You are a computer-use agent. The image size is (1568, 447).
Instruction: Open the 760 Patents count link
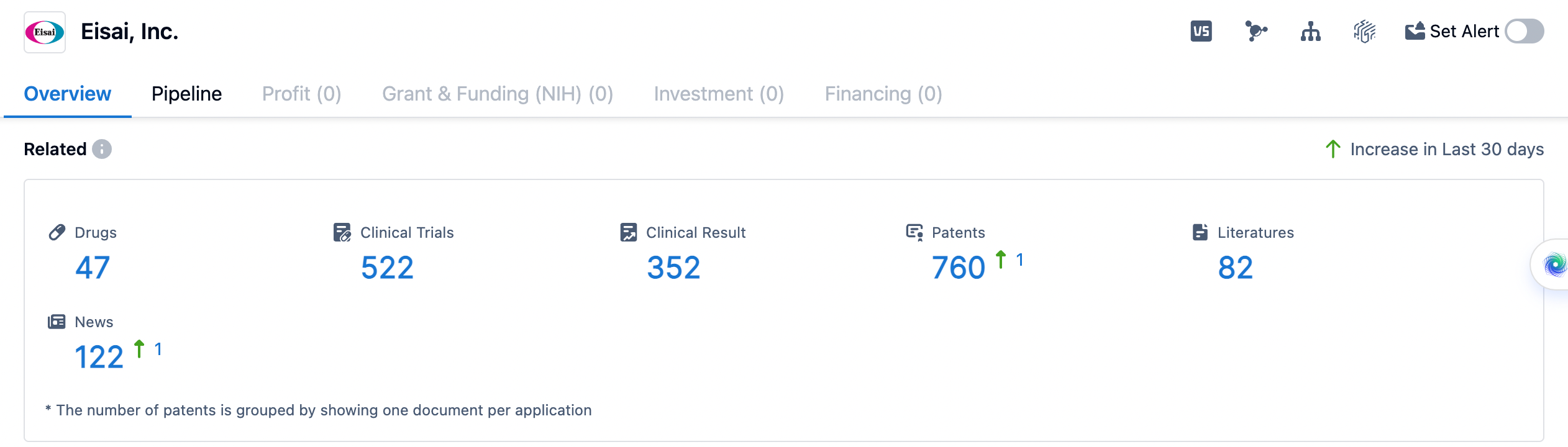tap(958, 268)
